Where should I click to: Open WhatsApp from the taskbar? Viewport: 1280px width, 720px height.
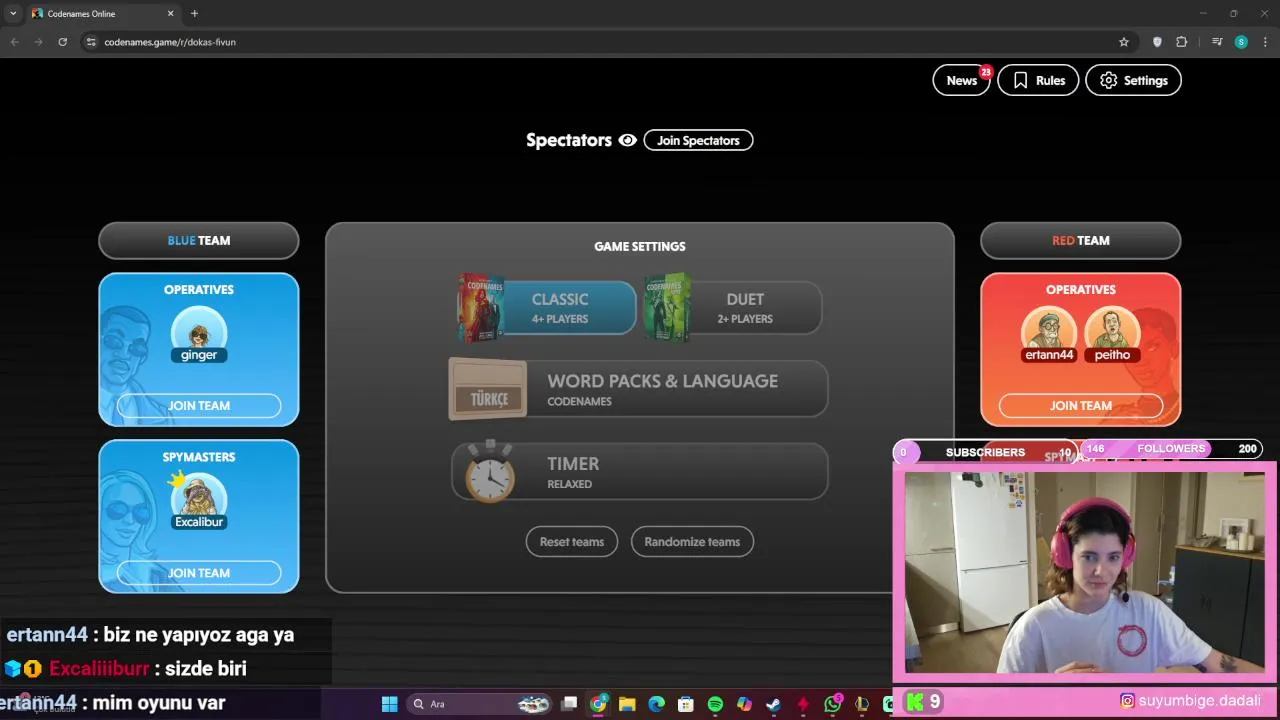tap(832, 704)
